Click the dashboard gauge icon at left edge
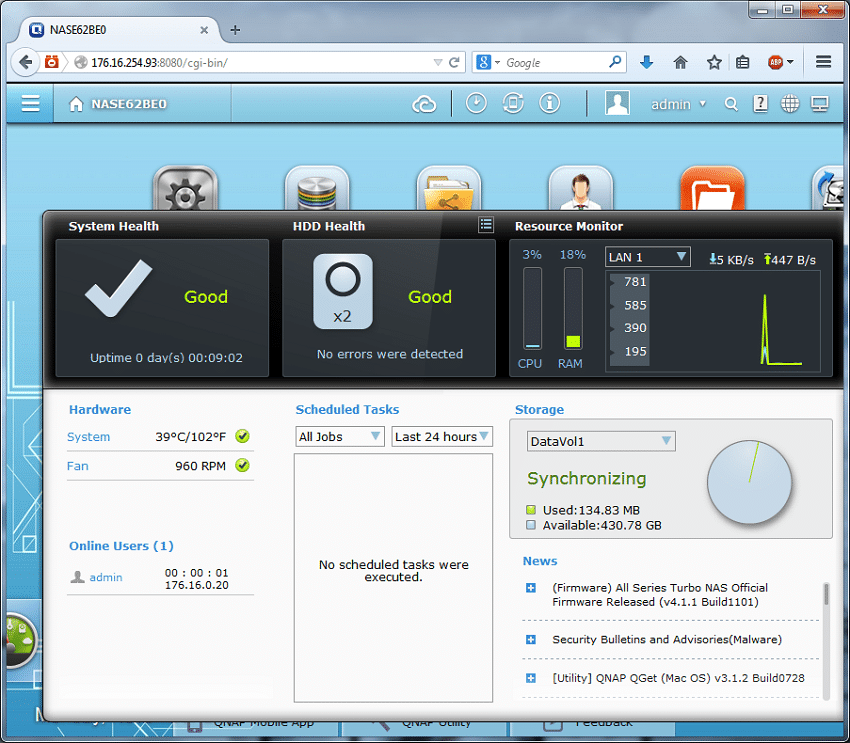This screenshot has height=743, width=850. [21, 640]
